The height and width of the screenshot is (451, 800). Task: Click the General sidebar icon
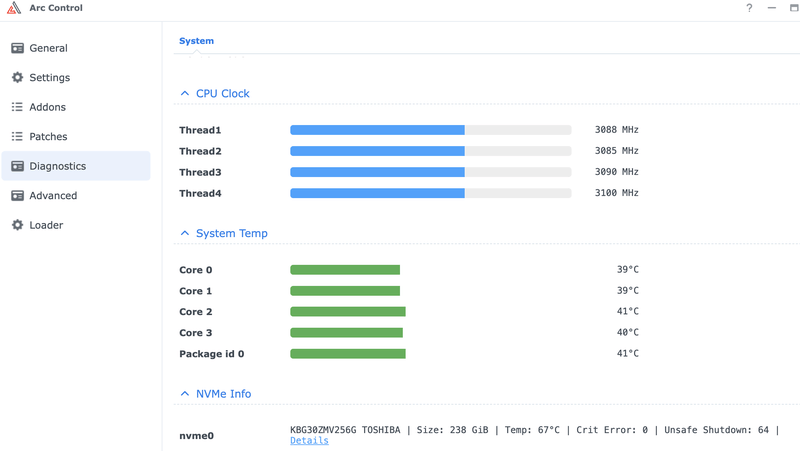pyautogui.click(x=17, y=48)
